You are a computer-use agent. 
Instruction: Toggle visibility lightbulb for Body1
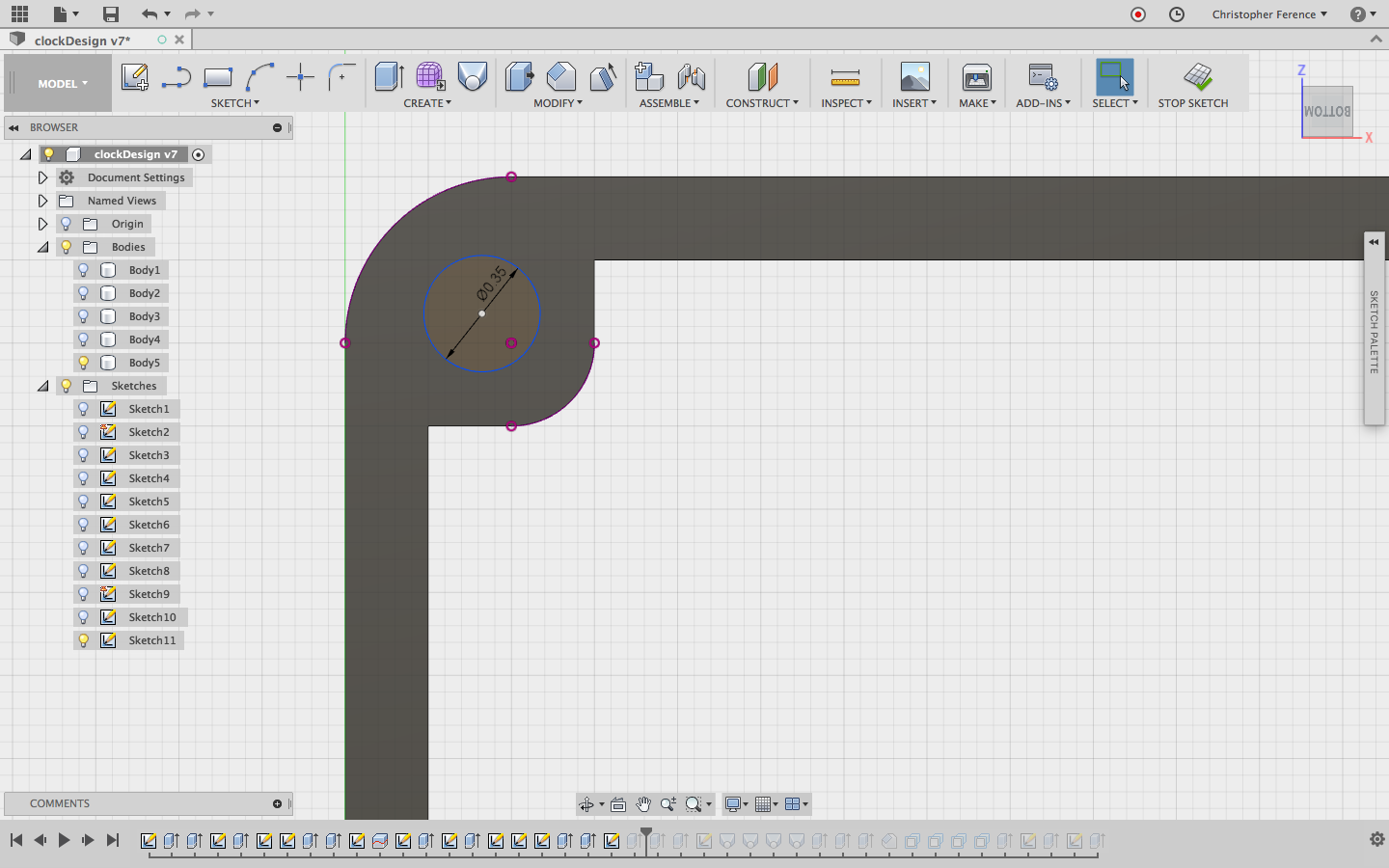coord(84,270)
